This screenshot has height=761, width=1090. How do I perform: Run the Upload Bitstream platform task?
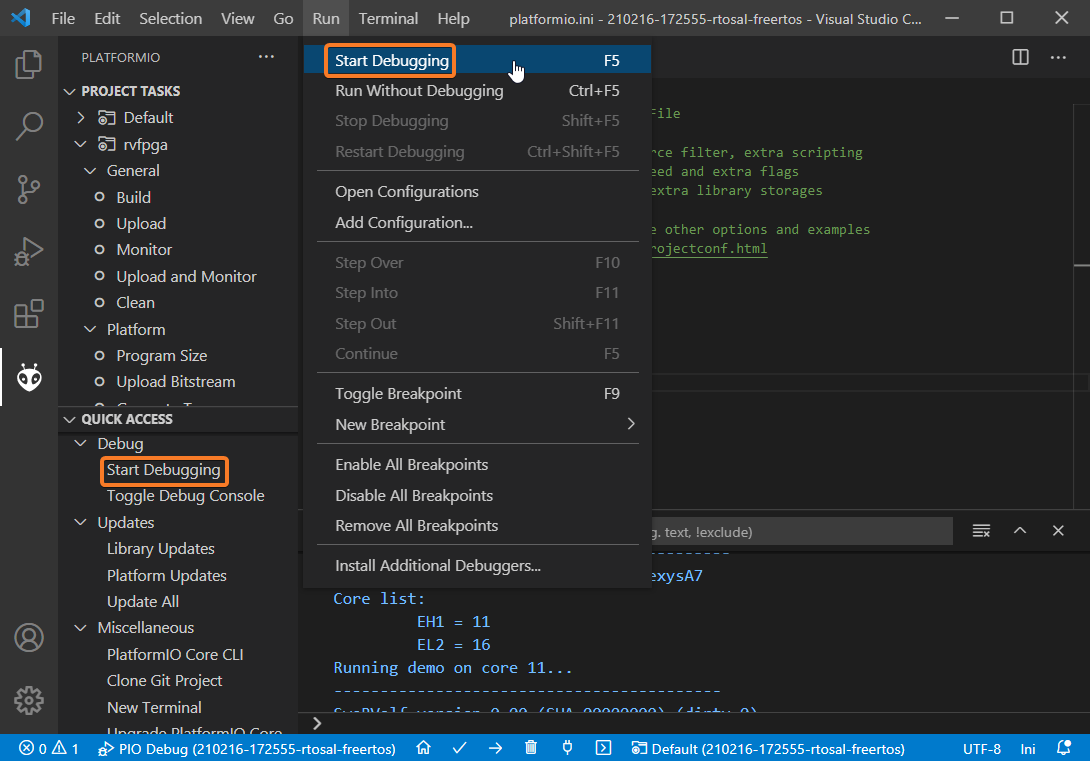176,382
